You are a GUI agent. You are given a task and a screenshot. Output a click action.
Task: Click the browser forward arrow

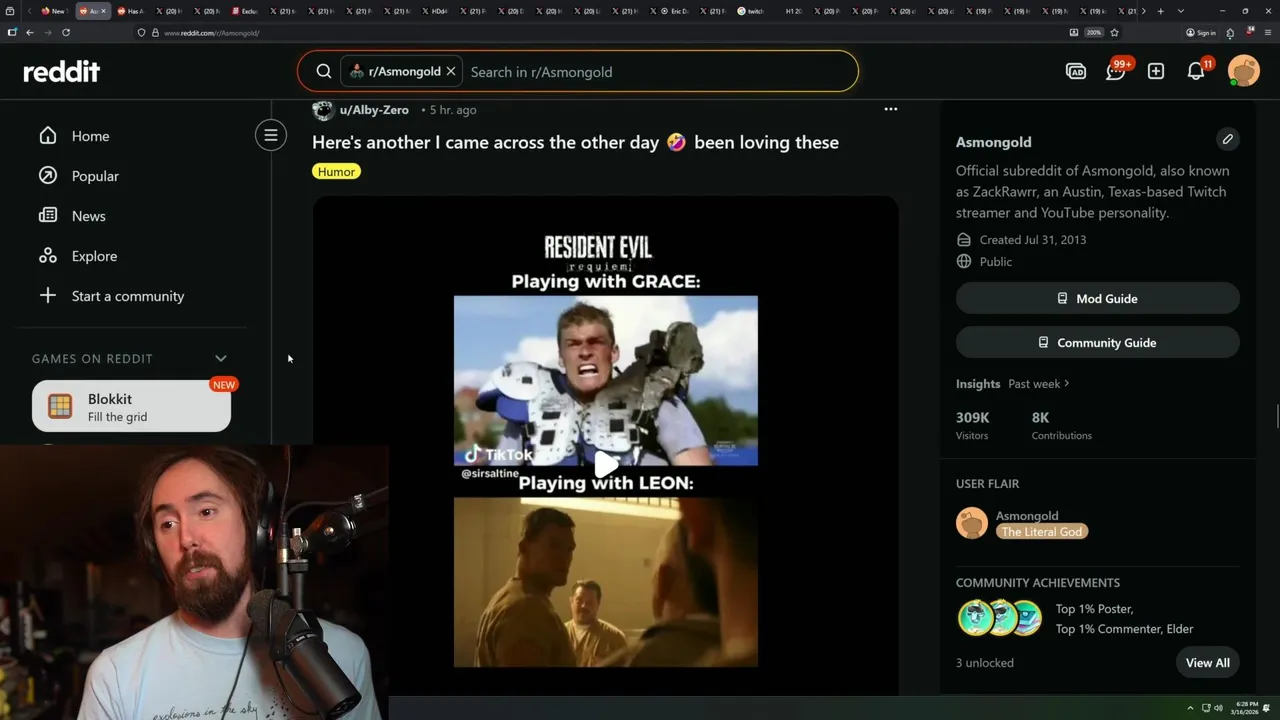click(x=47, y=32)
